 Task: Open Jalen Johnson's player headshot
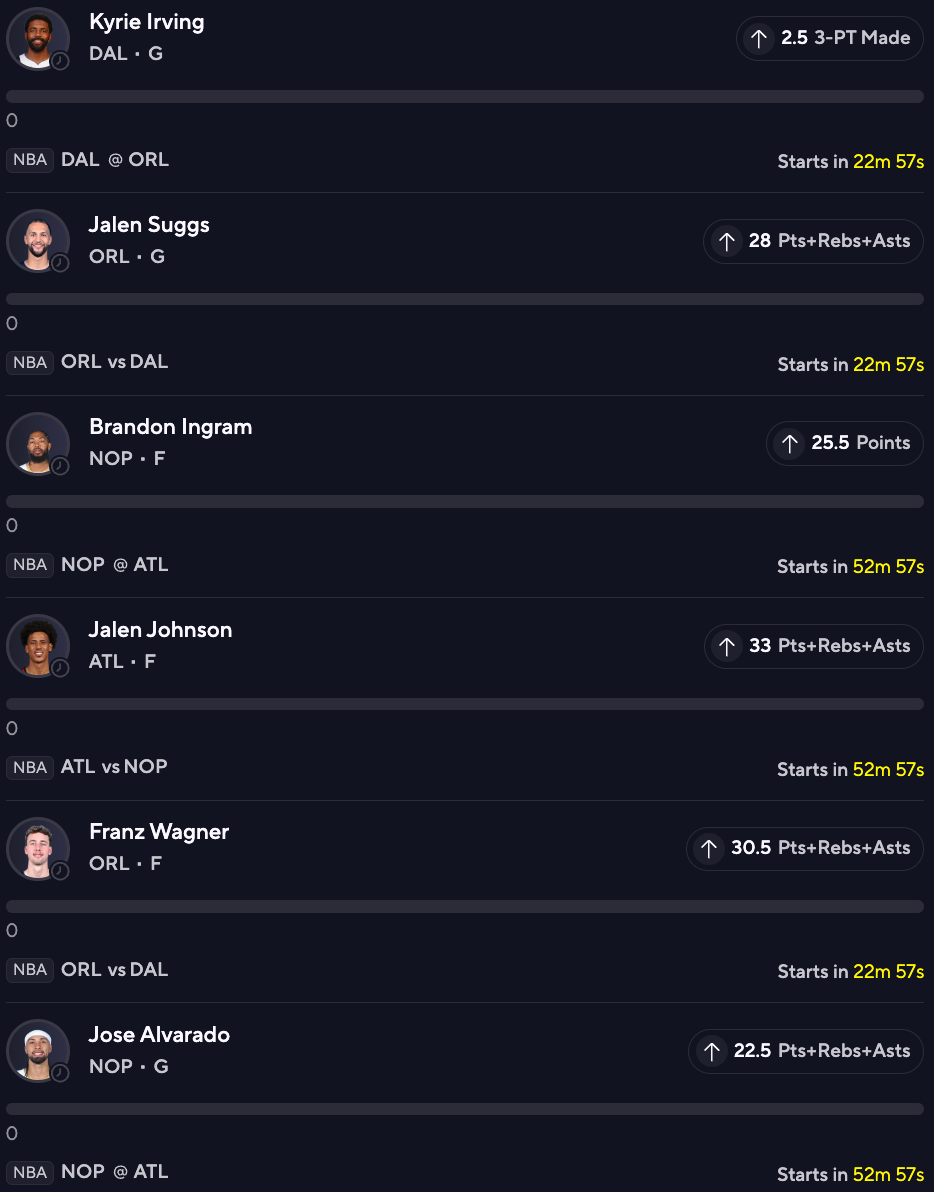(37, 646)
